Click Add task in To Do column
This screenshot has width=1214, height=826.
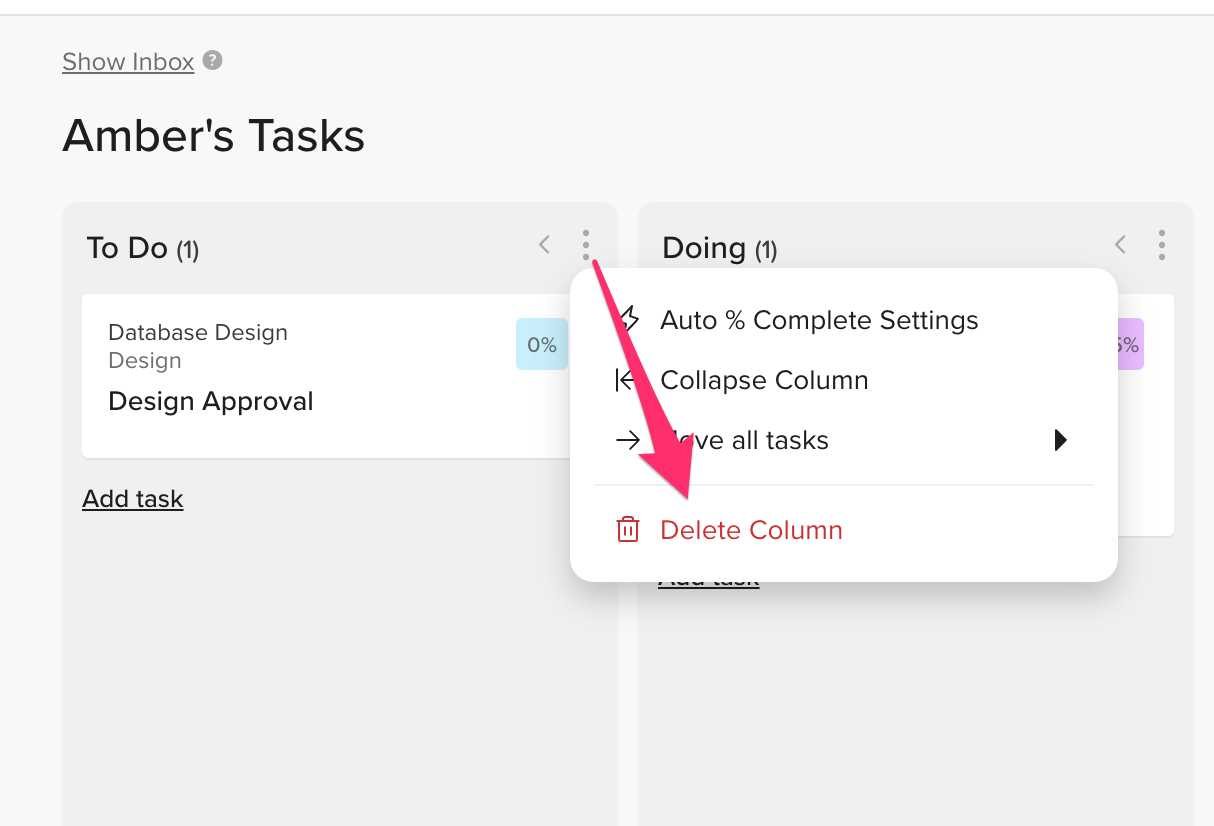point(133,499)
